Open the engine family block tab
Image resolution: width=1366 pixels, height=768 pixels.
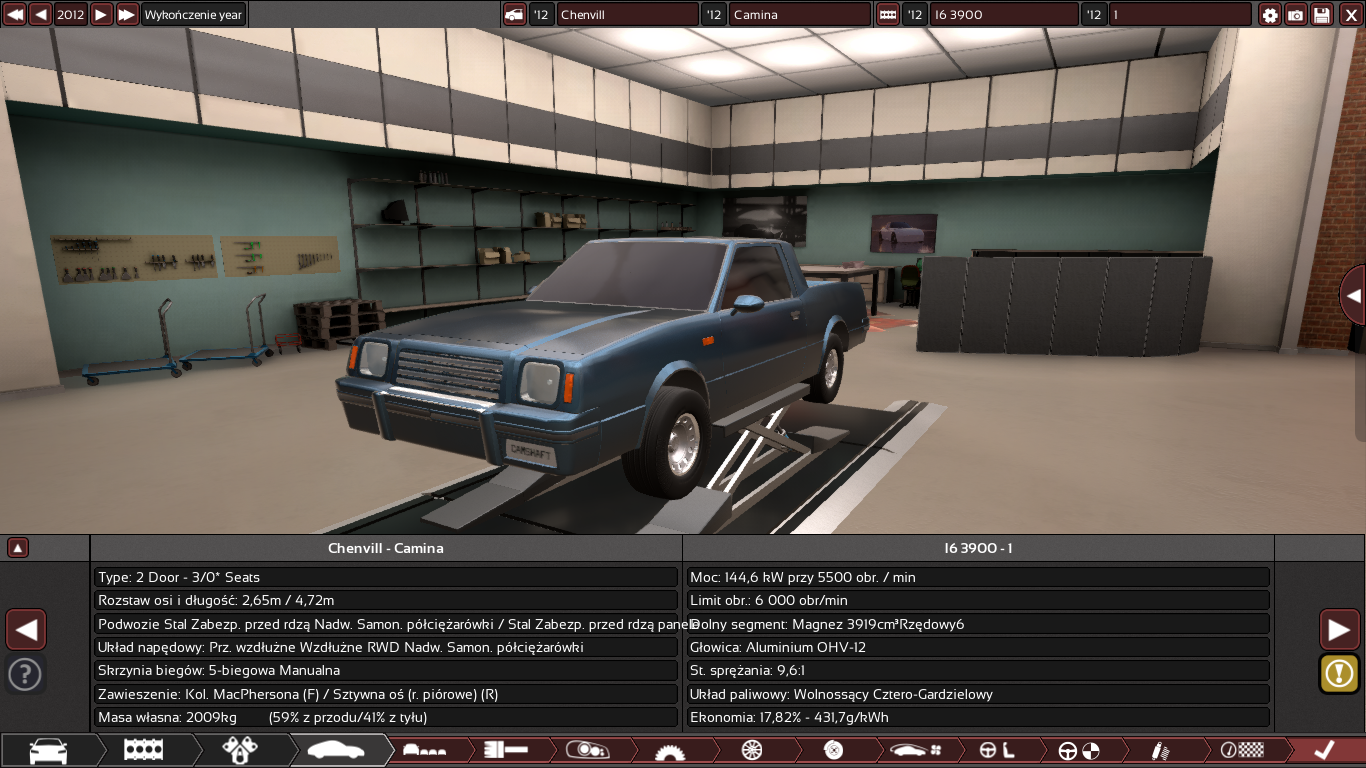(x=143, y=750)
